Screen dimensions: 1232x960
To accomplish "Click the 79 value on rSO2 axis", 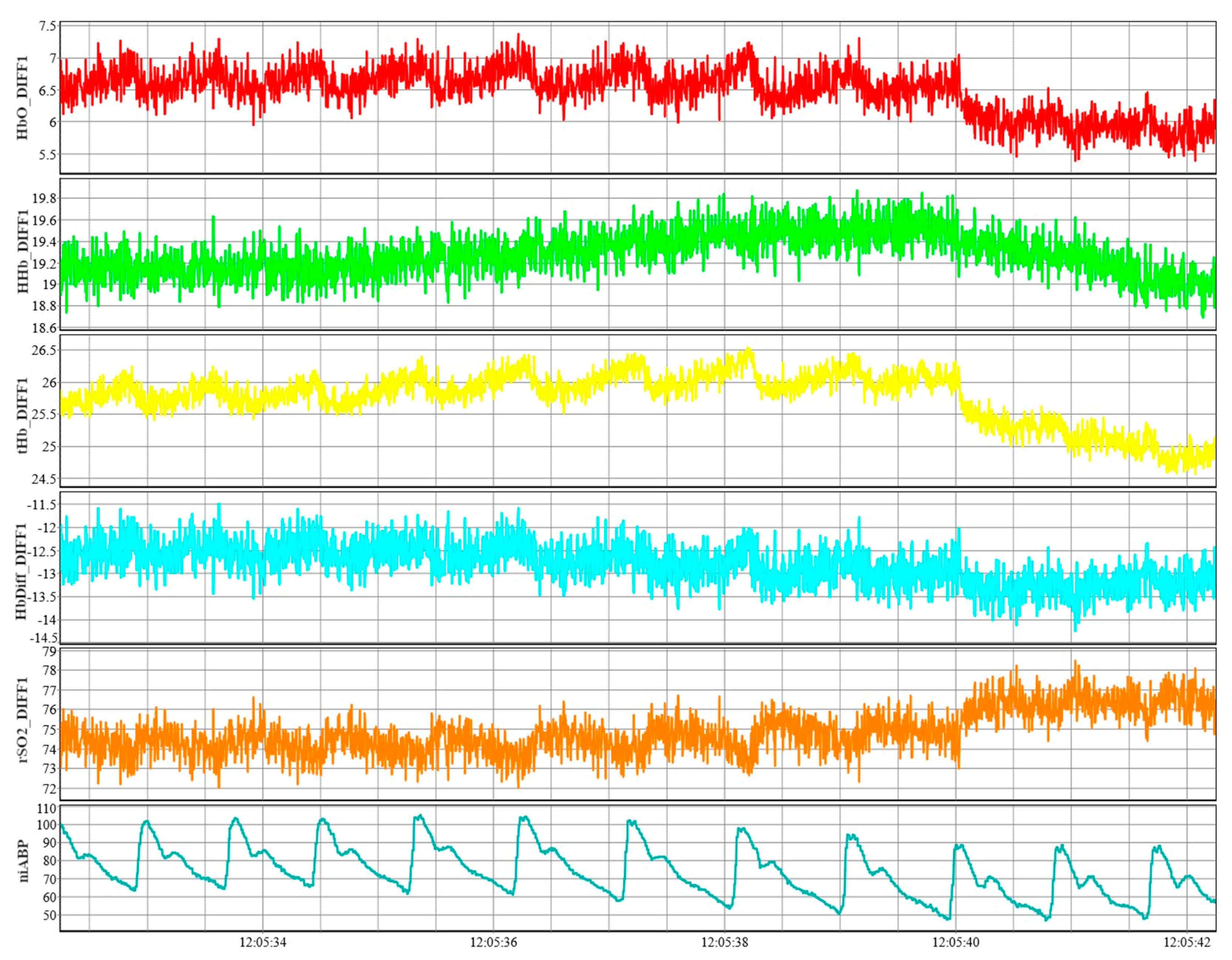I will (50, 651).
